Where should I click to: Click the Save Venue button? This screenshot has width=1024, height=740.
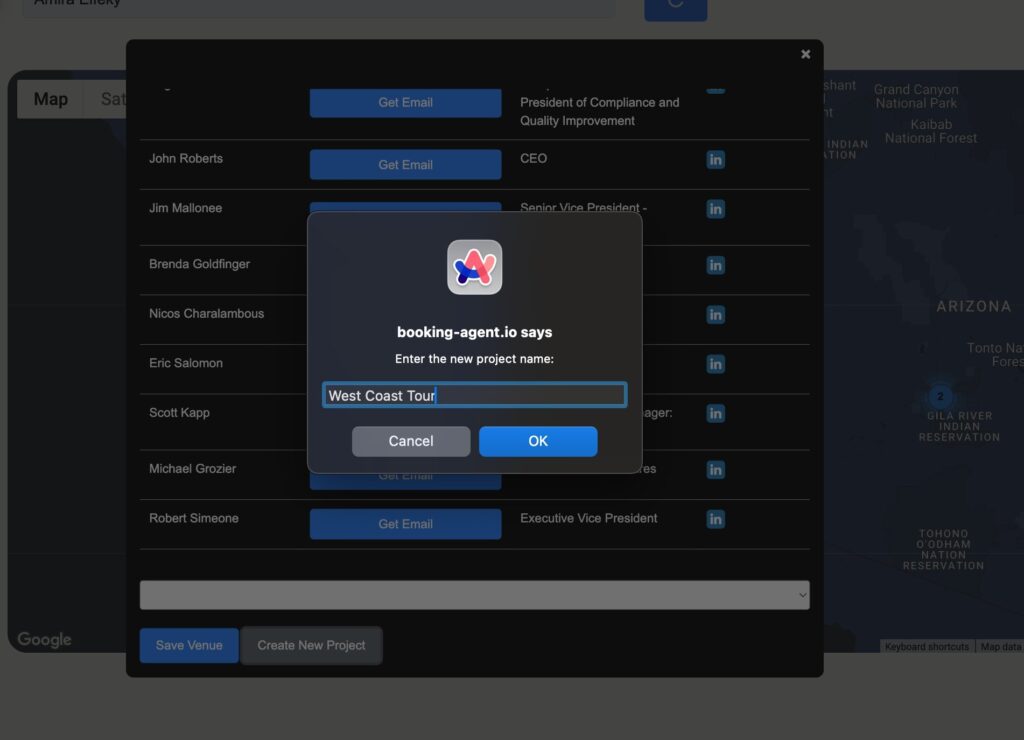188,645
